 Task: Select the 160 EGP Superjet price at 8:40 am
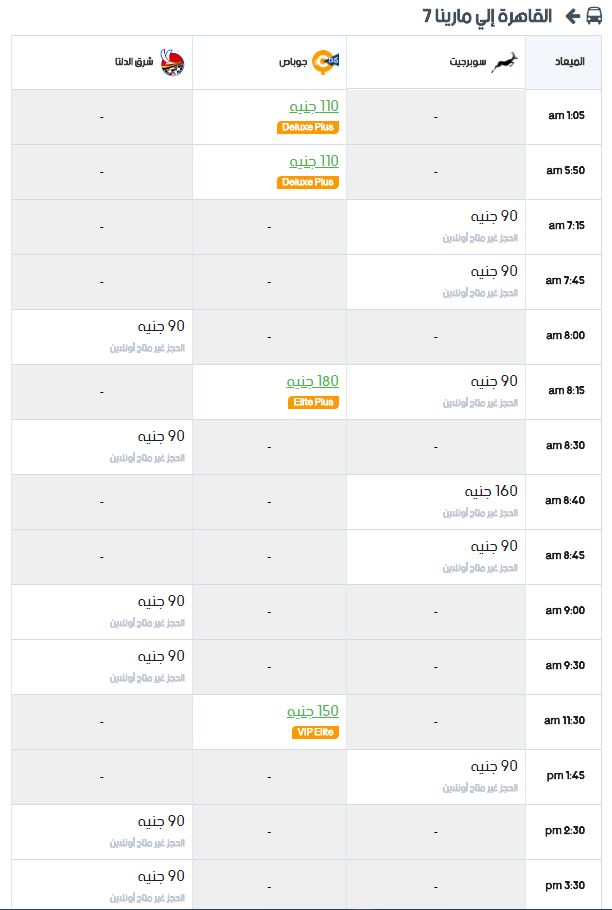coord(491,491)
